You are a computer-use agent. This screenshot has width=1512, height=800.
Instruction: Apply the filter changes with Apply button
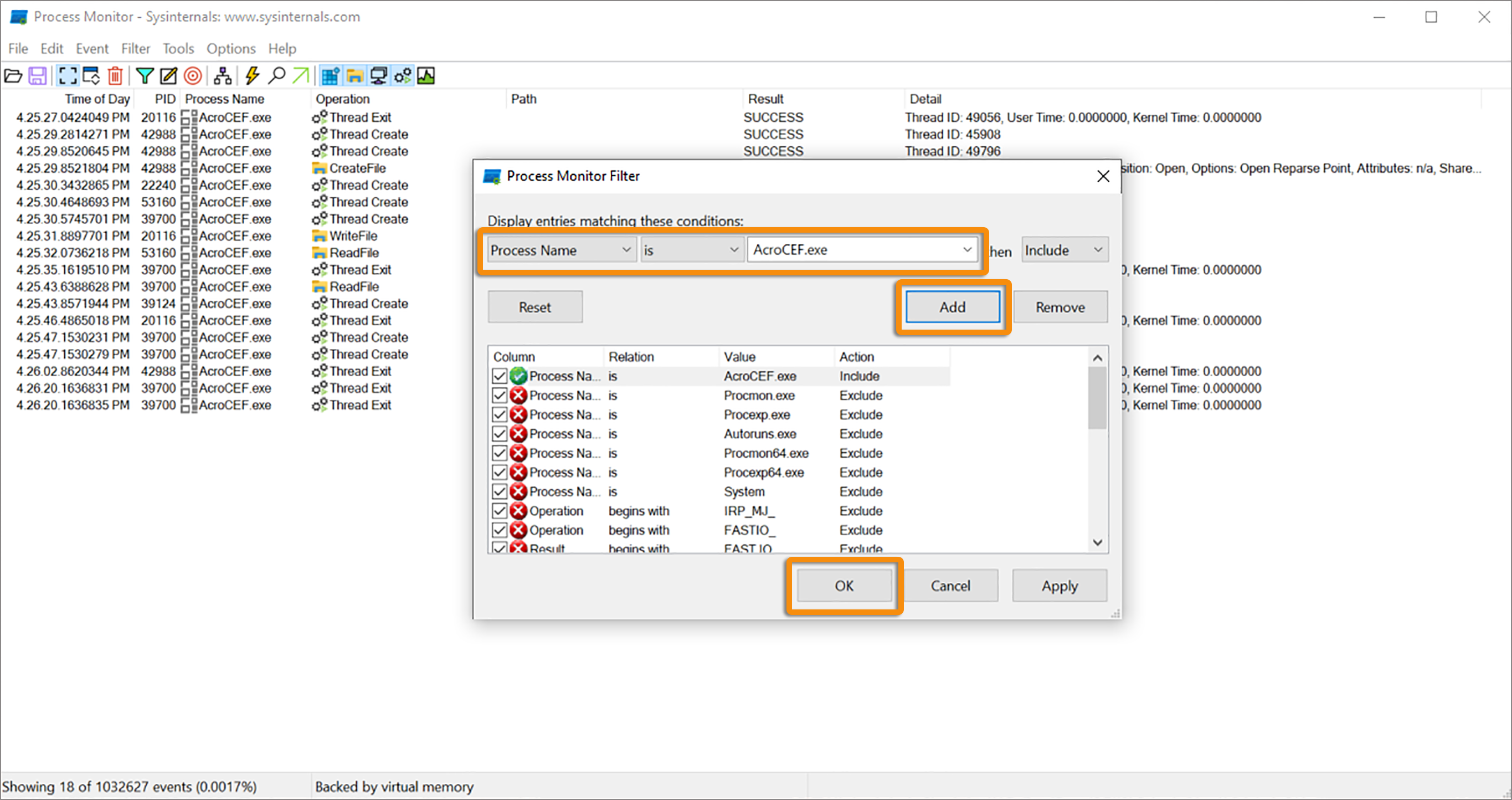pos(1059,585)
